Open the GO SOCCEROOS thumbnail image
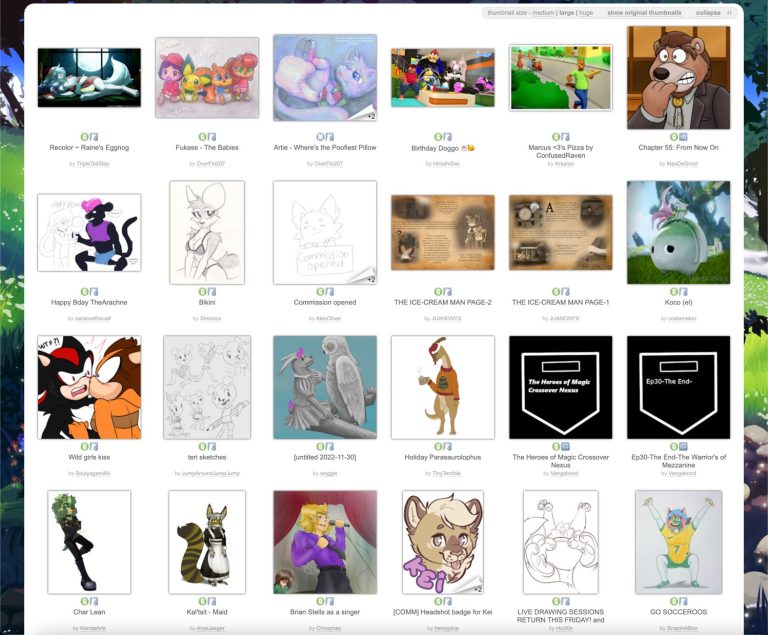768x635 pixels. click(678, 542)
